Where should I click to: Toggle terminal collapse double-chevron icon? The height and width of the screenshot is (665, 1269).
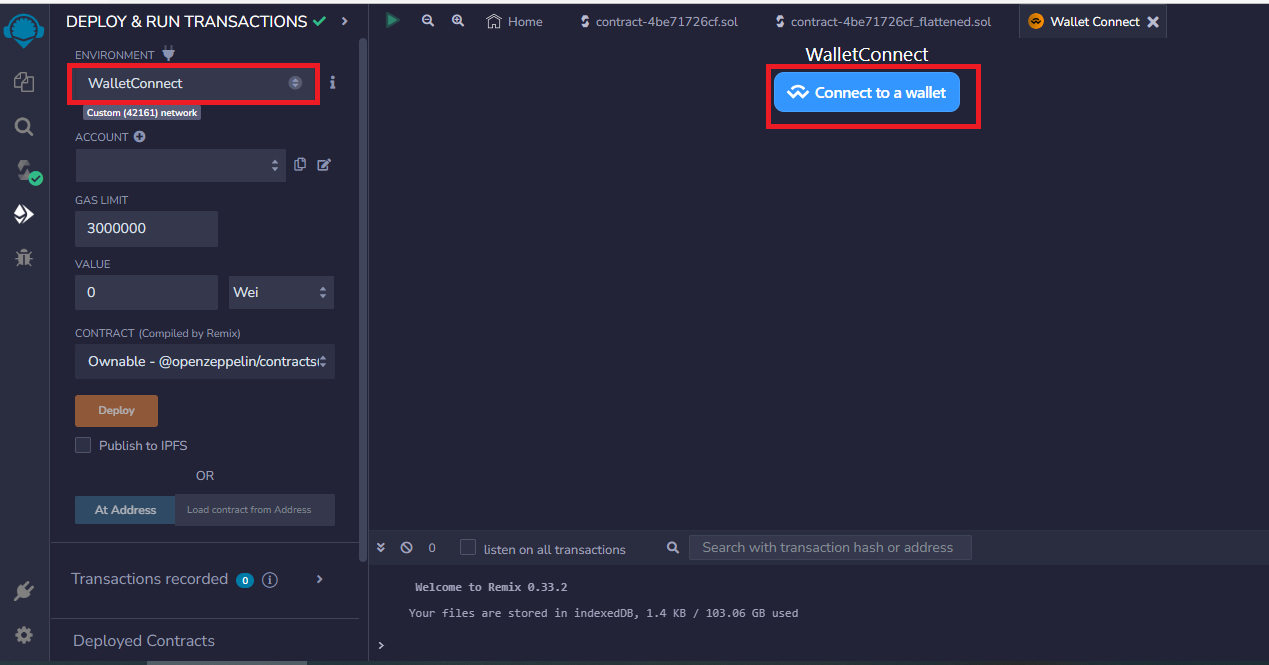click(381, 548)
